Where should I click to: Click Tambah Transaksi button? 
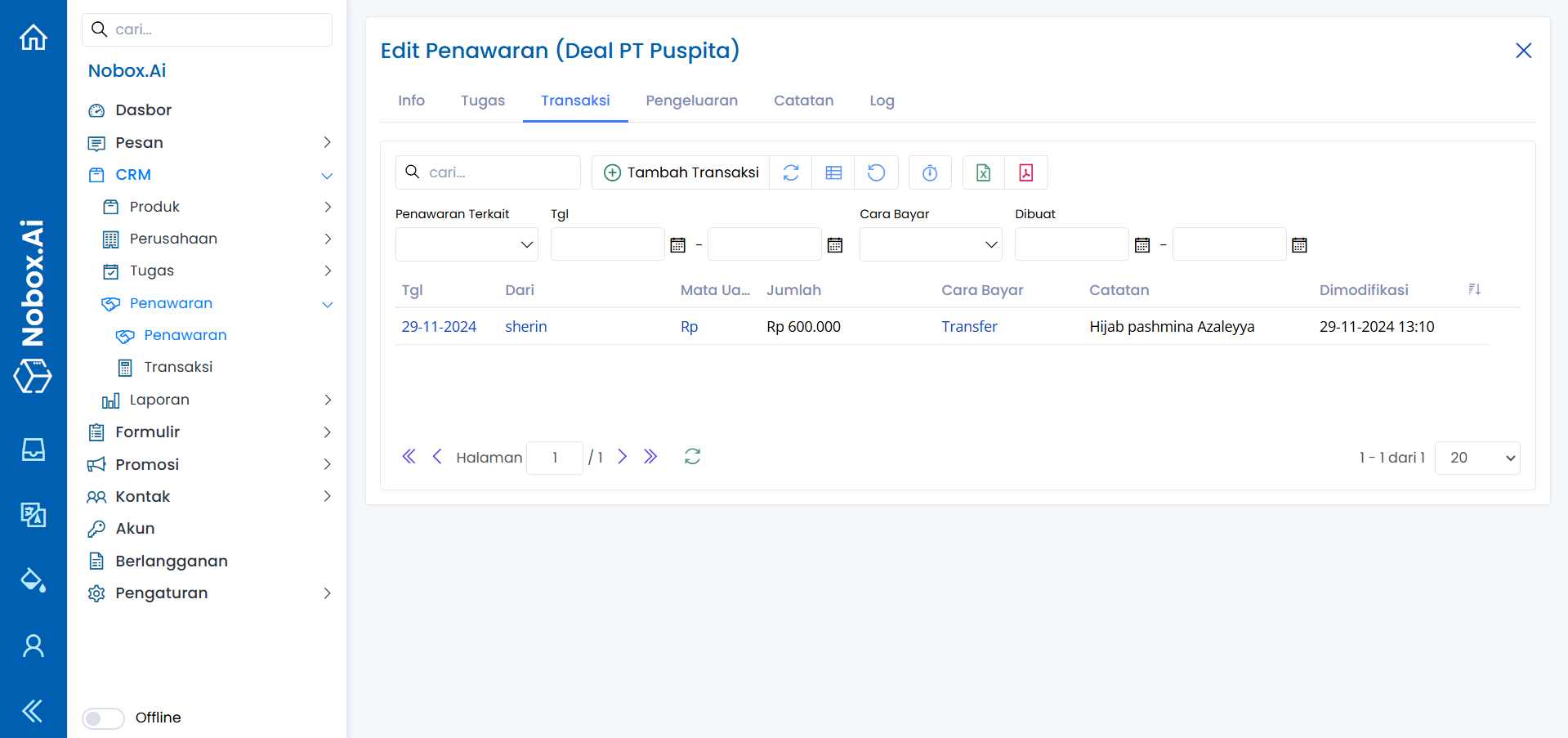pyautogui.click(x=681, y=172)
